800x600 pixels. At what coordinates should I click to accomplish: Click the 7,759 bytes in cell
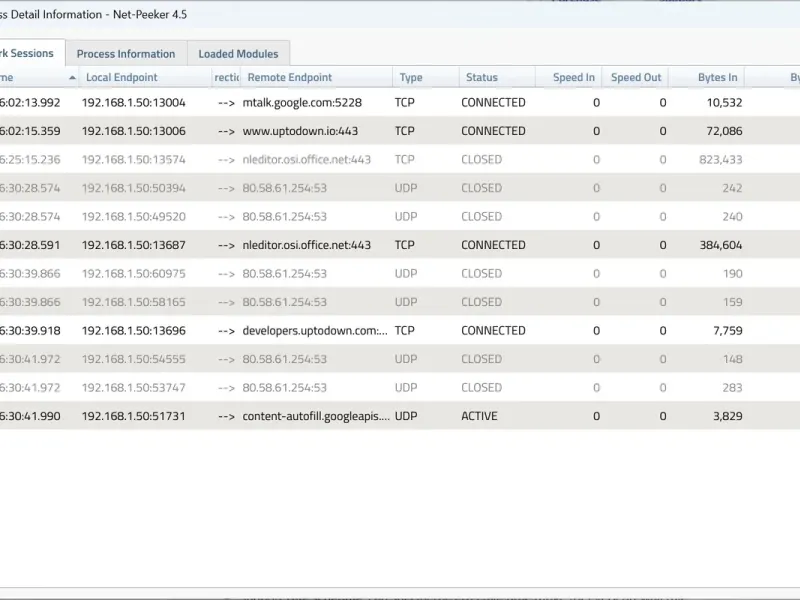(x=728, y=331)
